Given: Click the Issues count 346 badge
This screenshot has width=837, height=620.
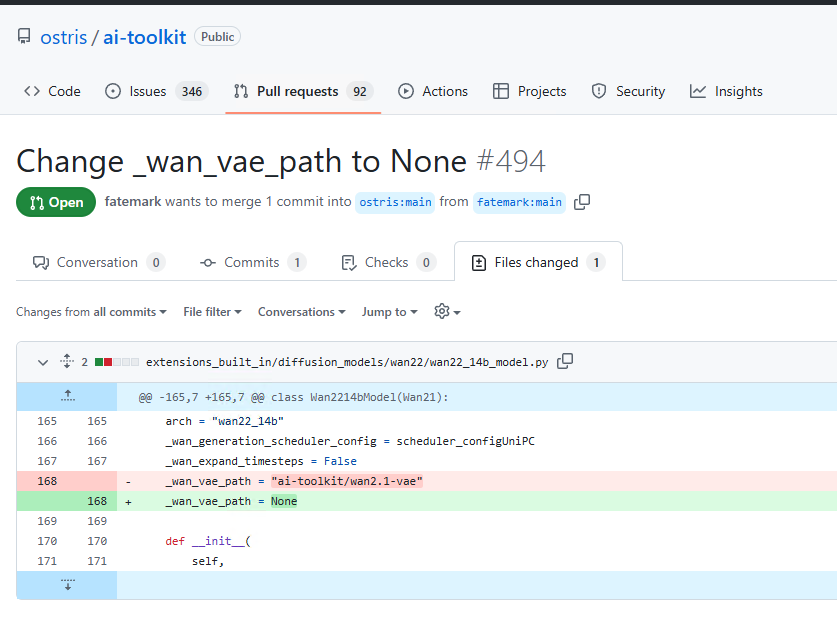Looking at the screenshot, I should click(191, 92).
